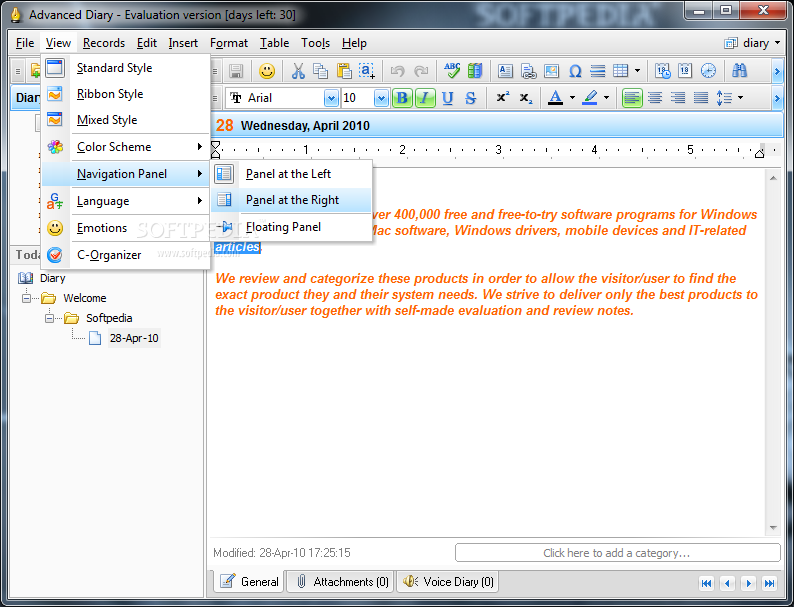Click the Select All icon
The width and height of the screenshot is (794, 607).
[367, 71]
